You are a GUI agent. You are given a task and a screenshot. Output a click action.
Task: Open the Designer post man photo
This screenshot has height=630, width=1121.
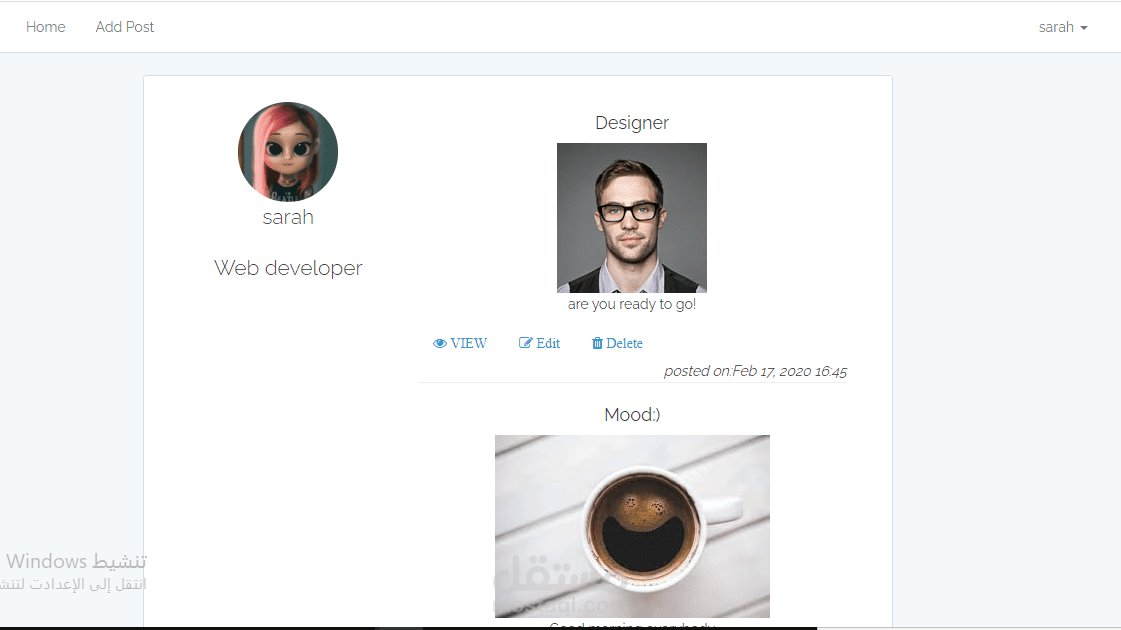(632, 217)
